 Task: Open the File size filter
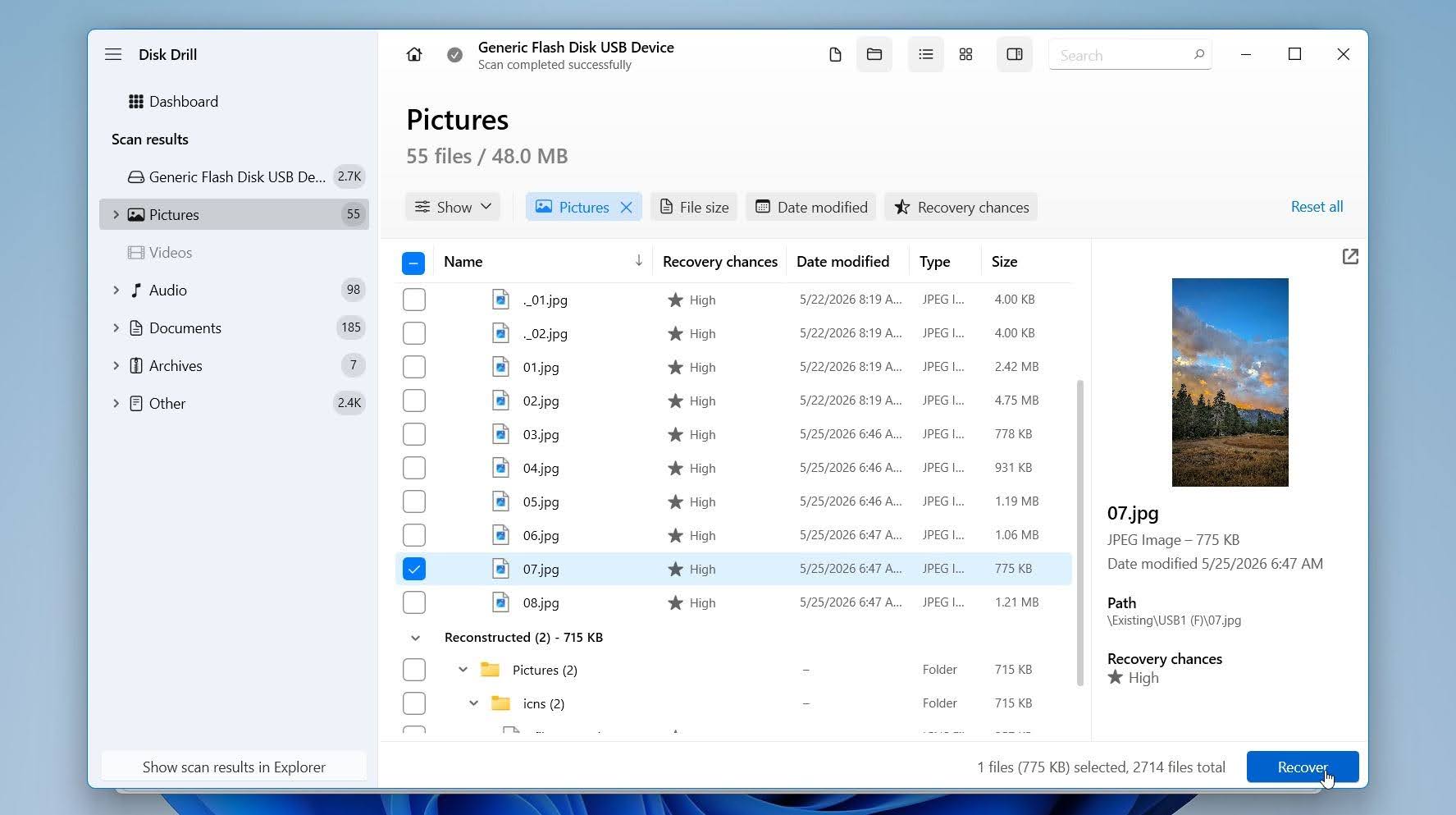[x=694, y=207]
